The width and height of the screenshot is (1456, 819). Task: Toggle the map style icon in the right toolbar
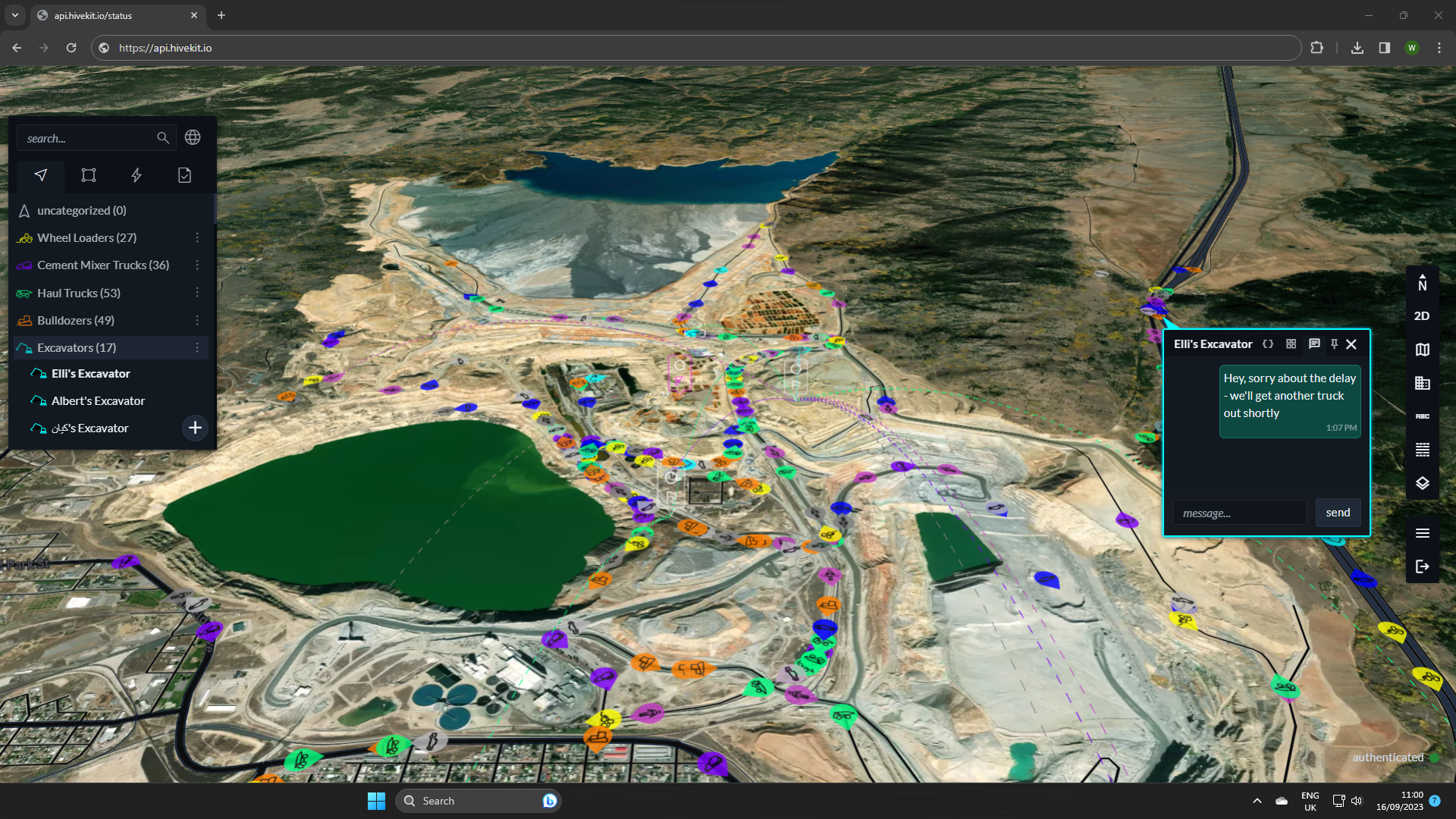(1423, 350)
